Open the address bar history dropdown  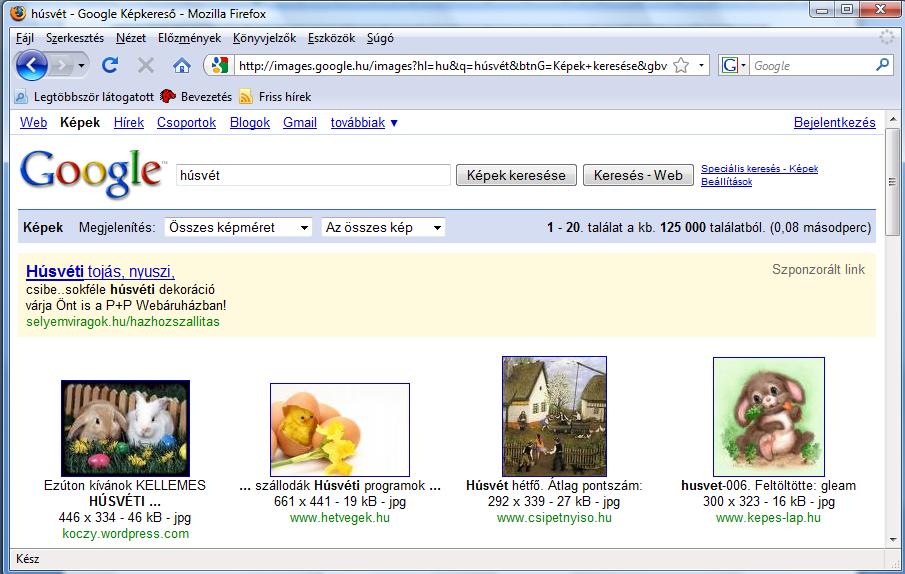[x=701, y=65]
